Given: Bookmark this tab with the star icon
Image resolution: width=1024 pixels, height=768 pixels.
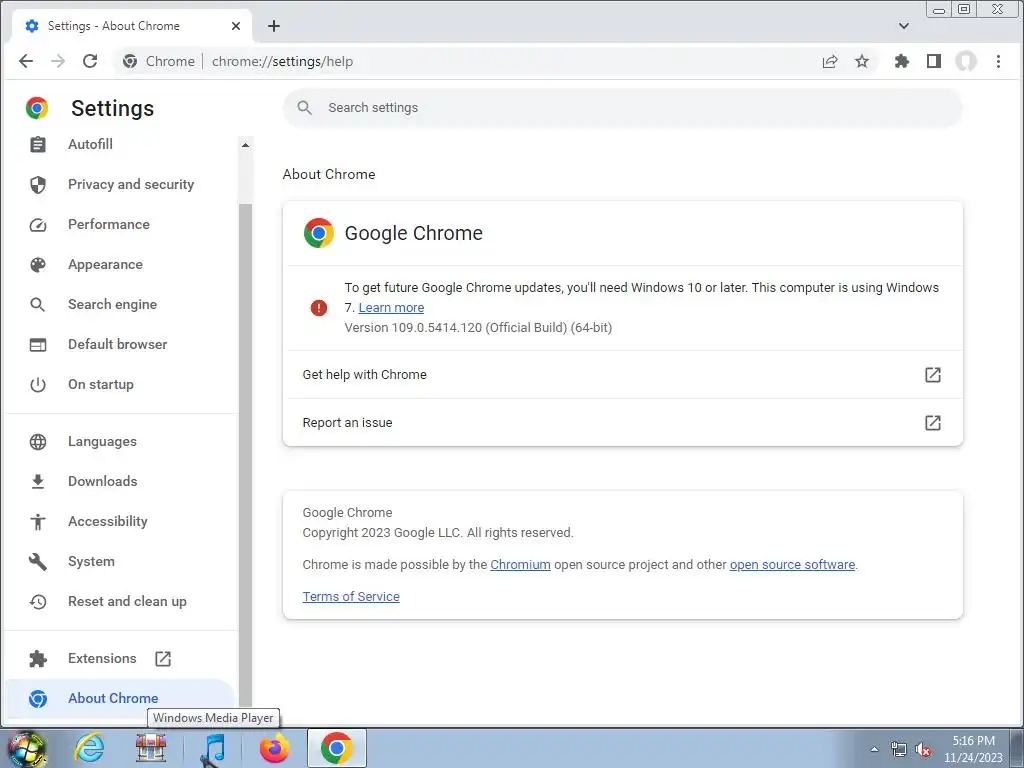Looking at the screenshot, I should 862,61.
